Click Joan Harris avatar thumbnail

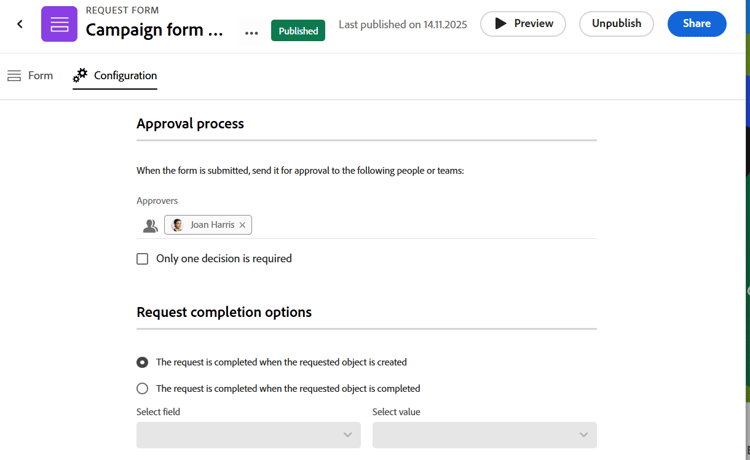coord(178,225)
